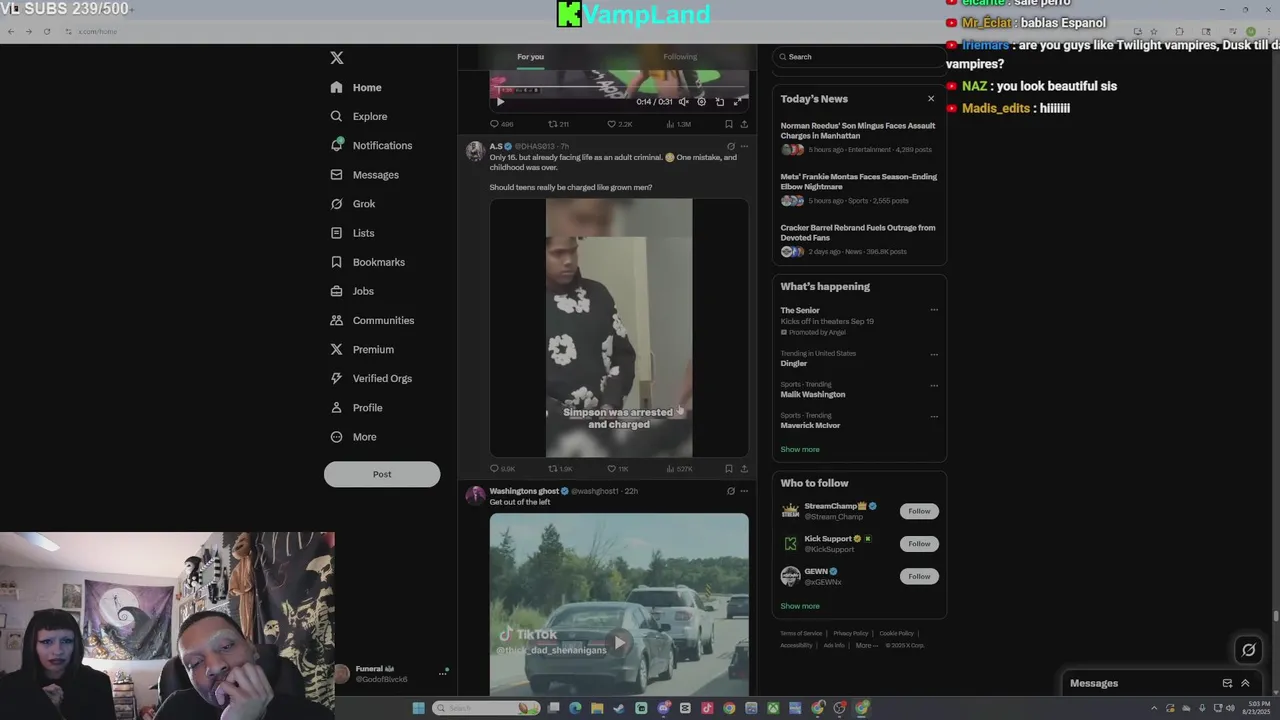1280x720 pixels.
Task: Open Lists in the sidebar
Action: tap(352, 233)
